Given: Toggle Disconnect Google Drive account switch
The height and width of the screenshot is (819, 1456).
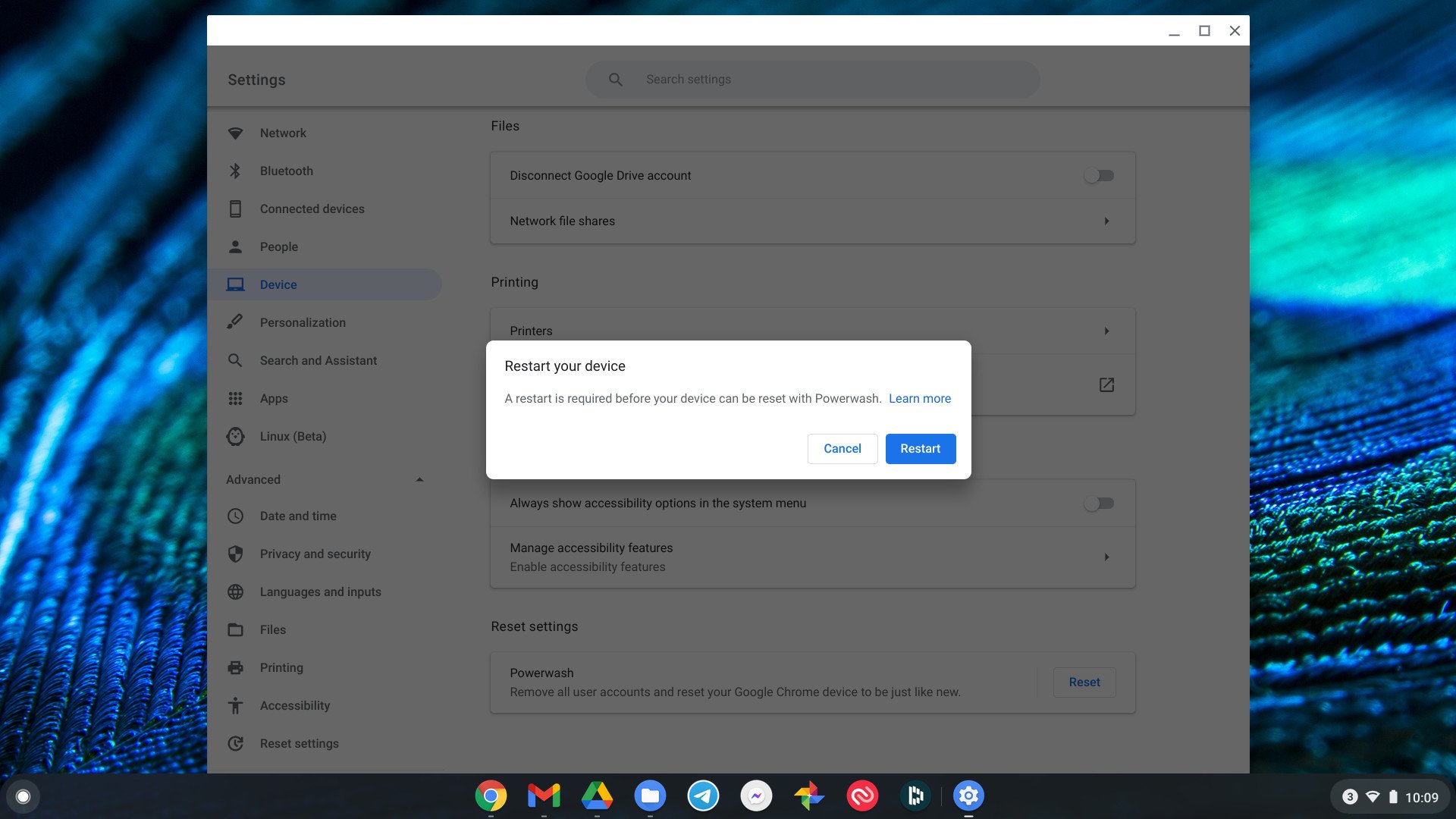Looking at the screenshot, I should (1099, 175).
